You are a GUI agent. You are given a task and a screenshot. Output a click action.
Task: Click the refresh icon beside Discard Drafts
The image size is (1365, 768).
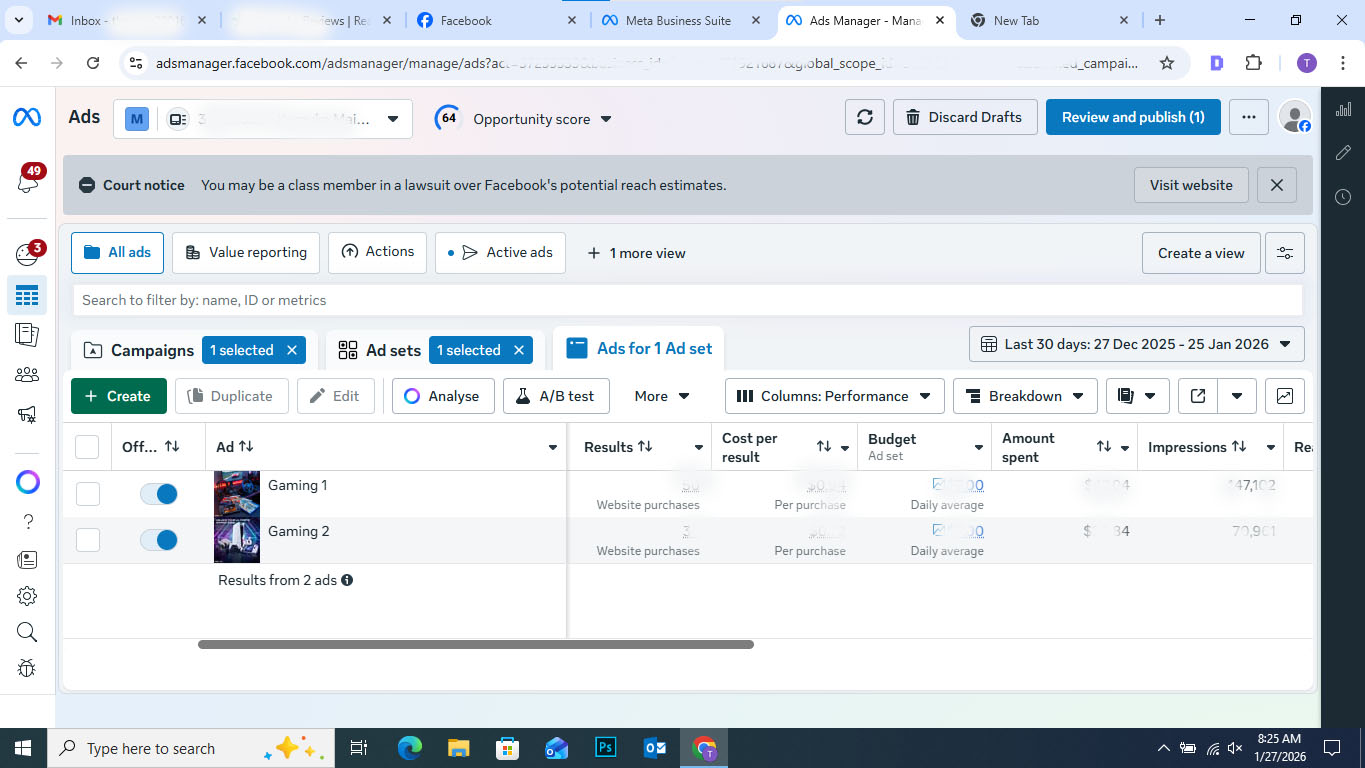point(864,117)
